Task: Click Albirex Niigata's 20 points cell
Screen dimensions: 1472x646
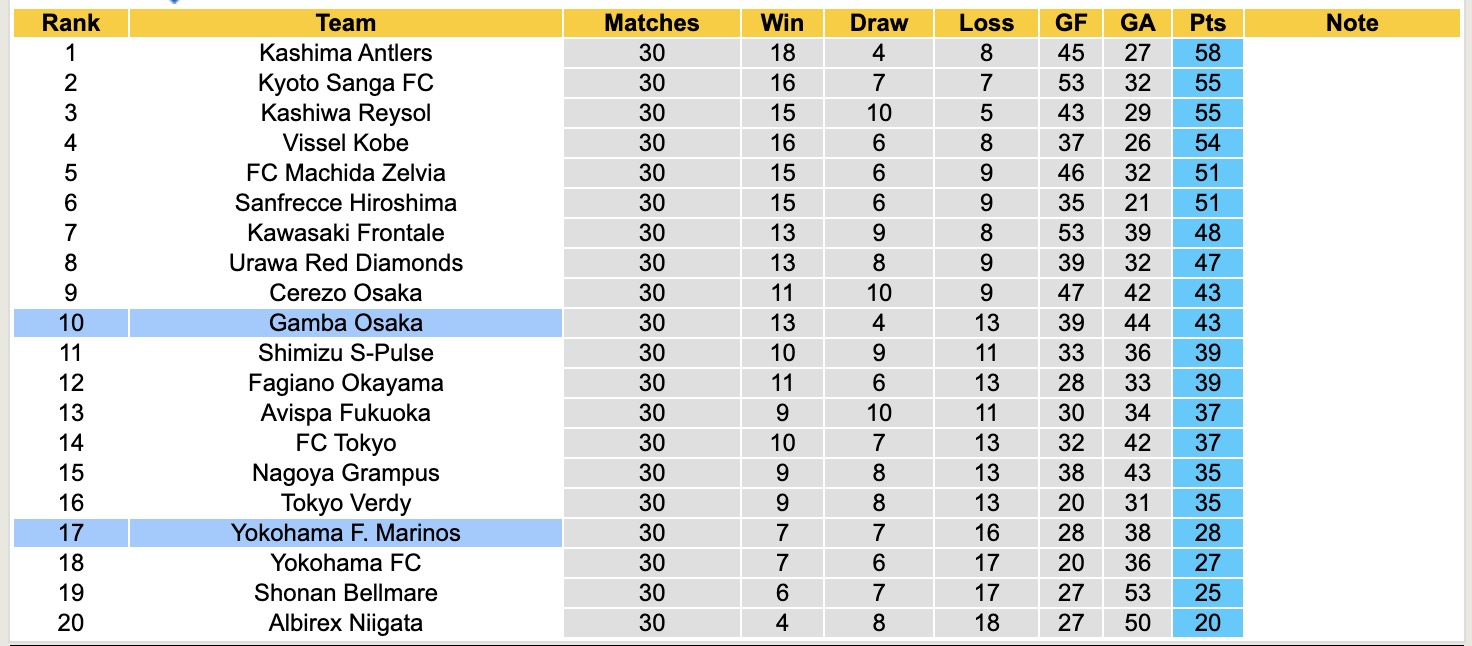Action: point(1207,623)
